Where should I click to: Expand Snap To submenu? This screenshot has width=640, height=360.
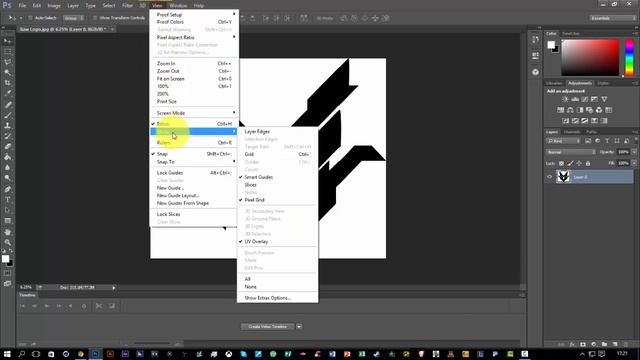coord(194,162)
